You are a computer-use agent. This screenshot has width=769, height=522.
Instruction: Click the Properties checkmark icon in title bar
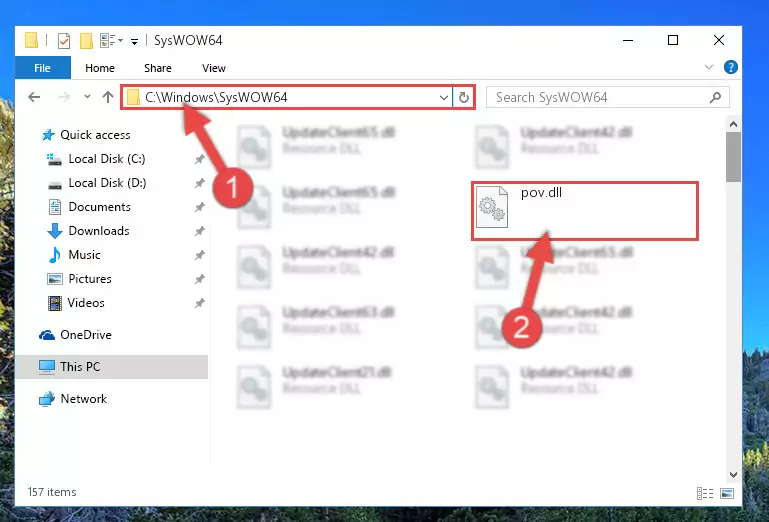[x=64, y=41]
